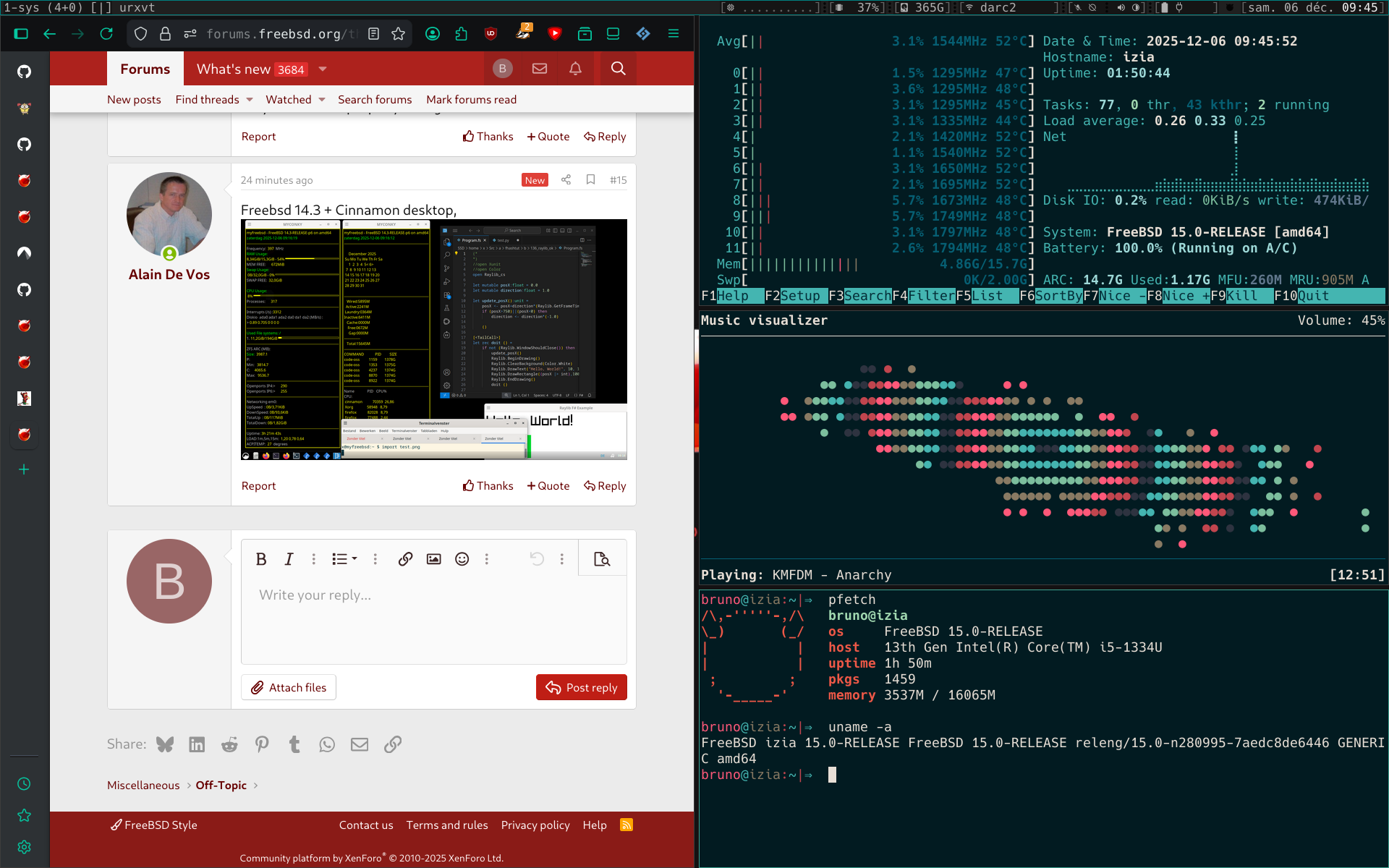Open the list formatting dropdown in editor
The image size is (1389, 868).
[x=344, y=559]
